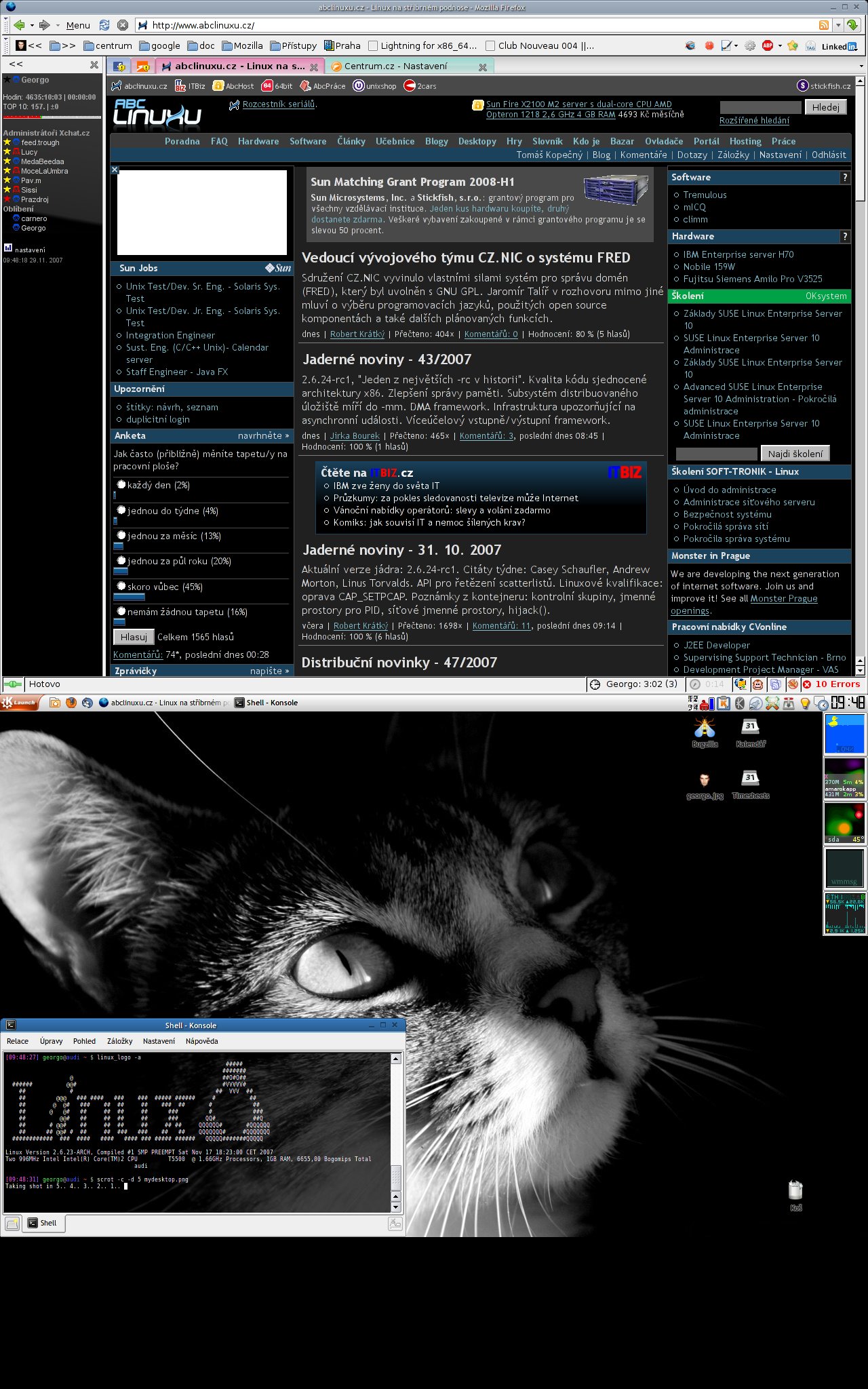Open the Kalendář desktop icon

751,732
